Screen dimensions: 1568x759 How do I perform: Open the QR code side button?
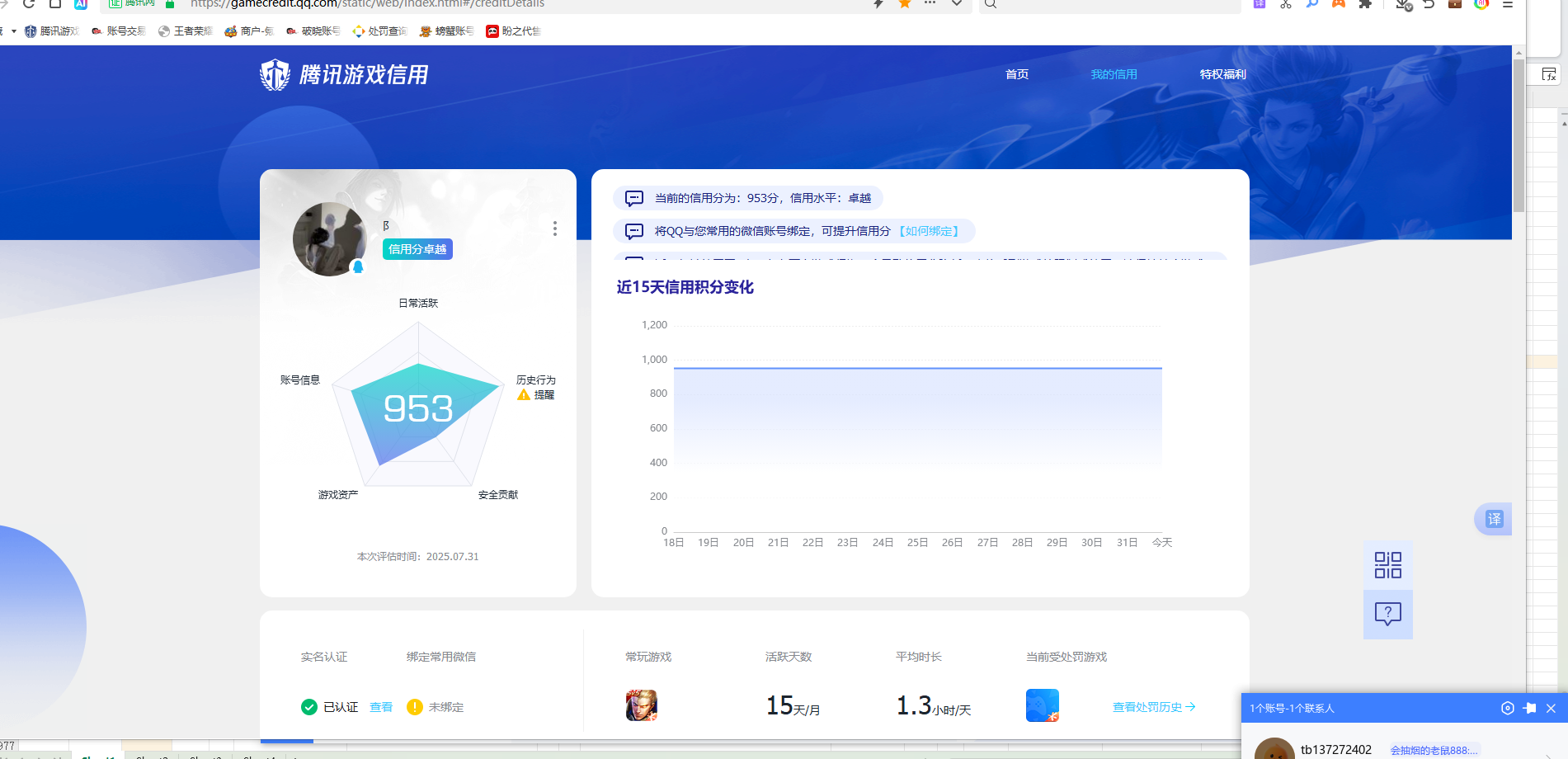pyautogui.click(x=1388, y=565)
